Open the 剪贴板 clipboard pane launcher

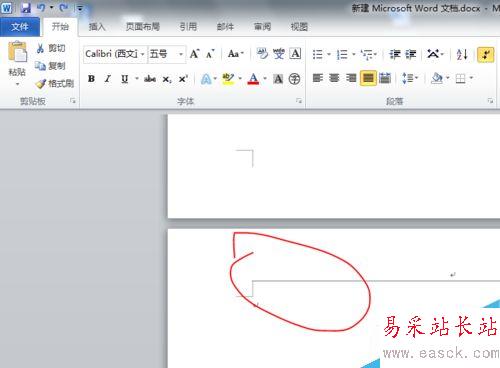pos(73,101)
